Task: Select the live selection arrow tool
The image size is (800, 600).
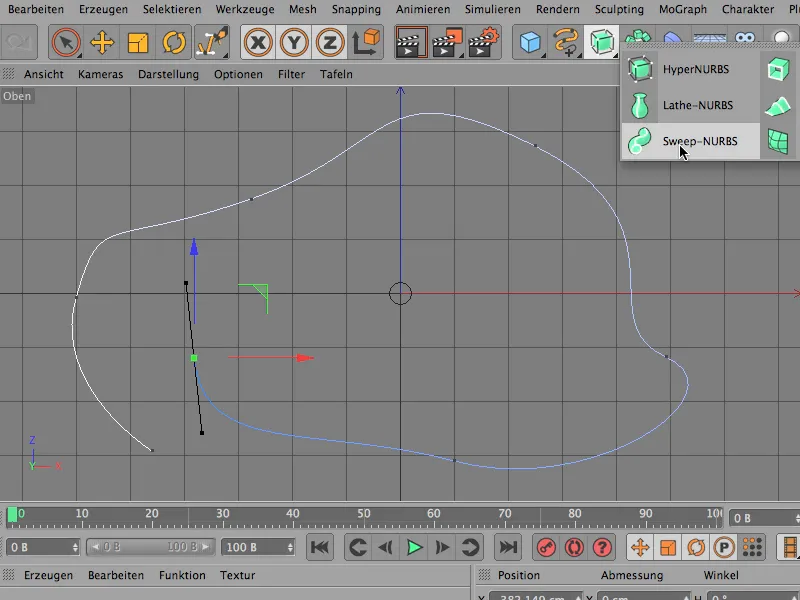Action: 66,42
